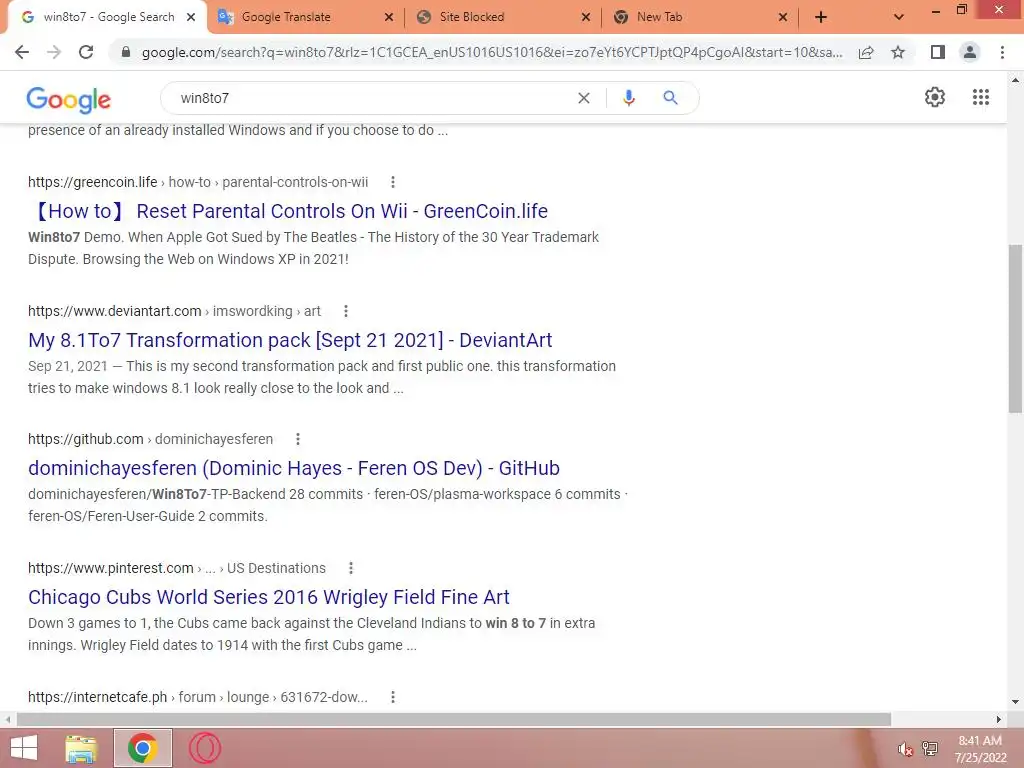
Task: Close the New Tab tab
Action: point(783,17)
